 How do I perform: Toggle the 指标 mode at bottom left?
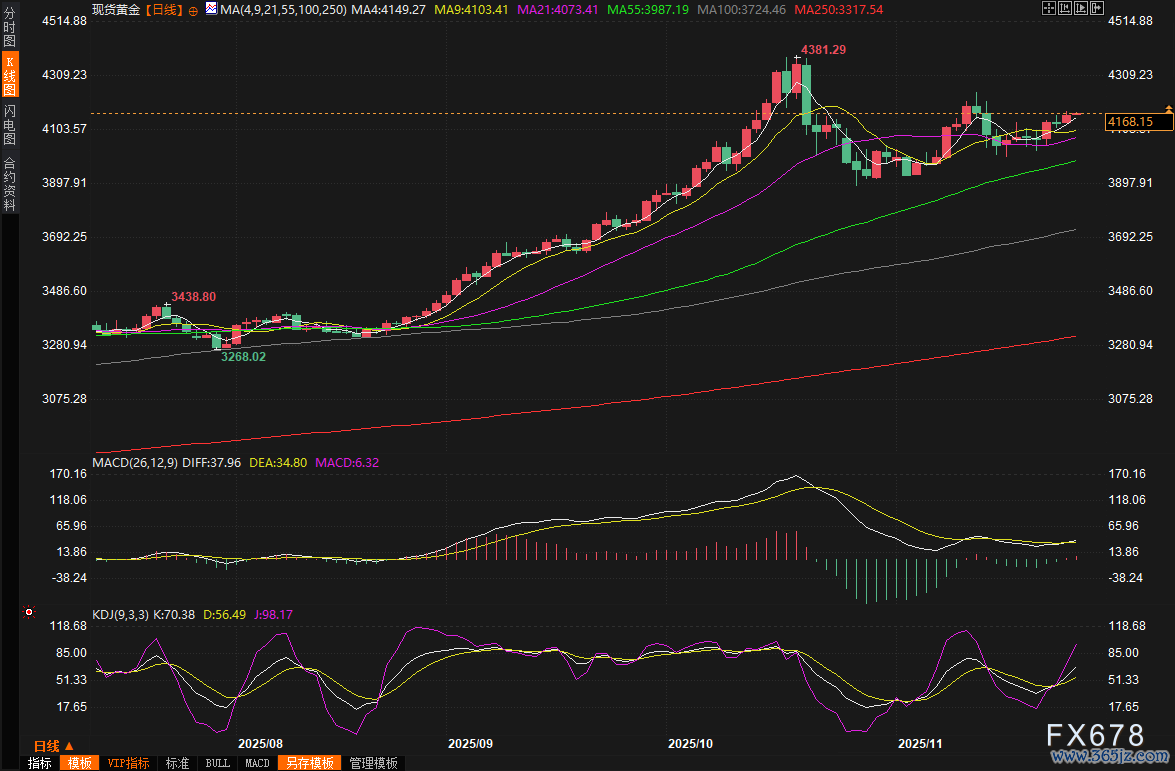click(x=40, y=763)
